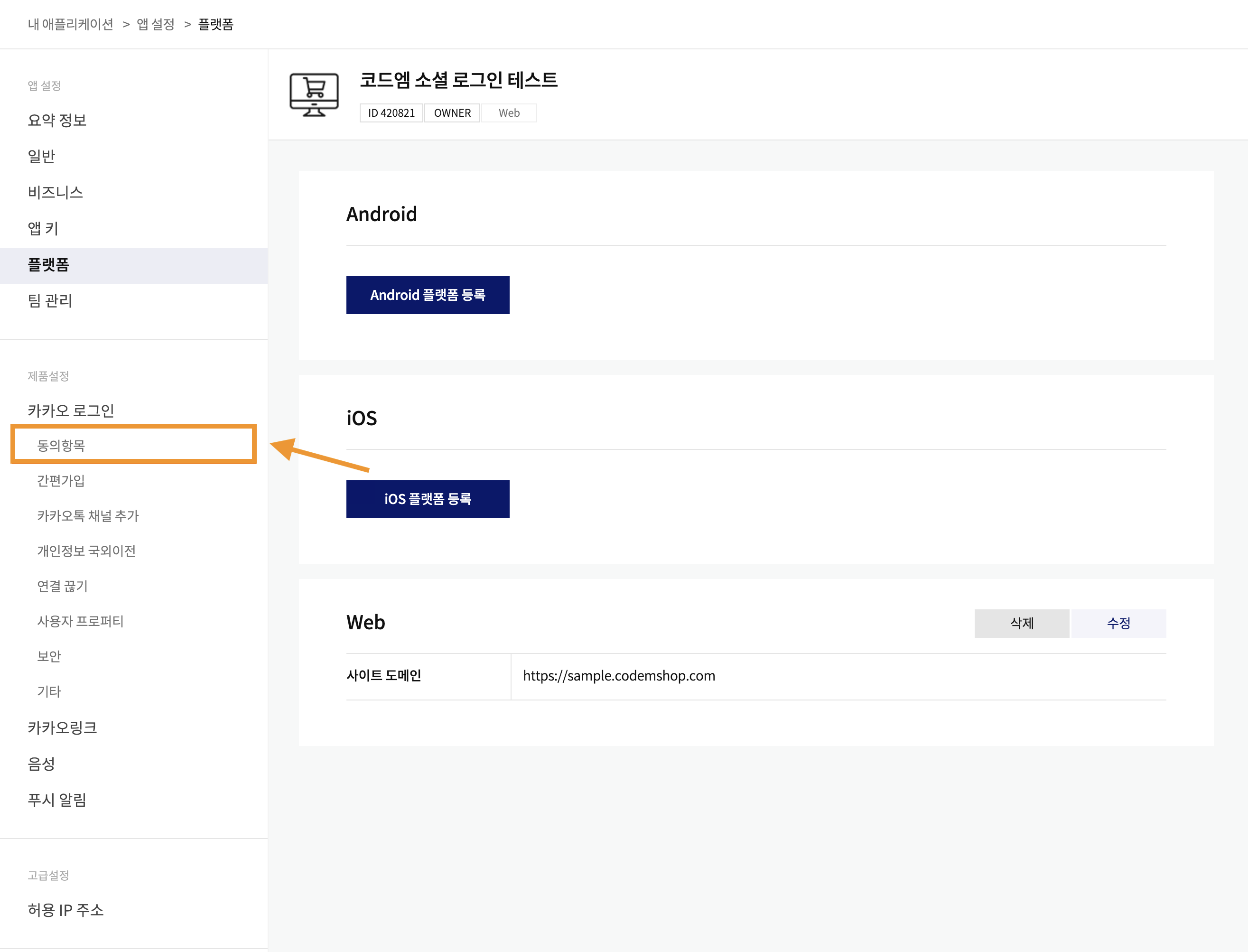Click iOS 플랫폼 등록 button

tap(428, 499)
